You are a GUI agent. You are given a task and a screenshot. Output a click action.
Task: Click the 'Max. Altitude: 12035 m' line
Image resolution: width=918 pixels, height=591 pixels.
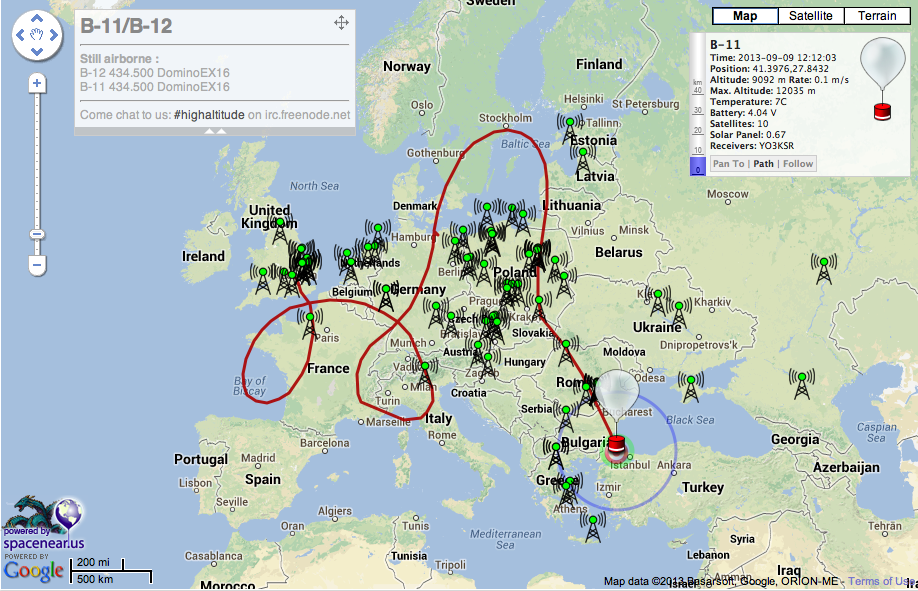[x=763, y=91]
